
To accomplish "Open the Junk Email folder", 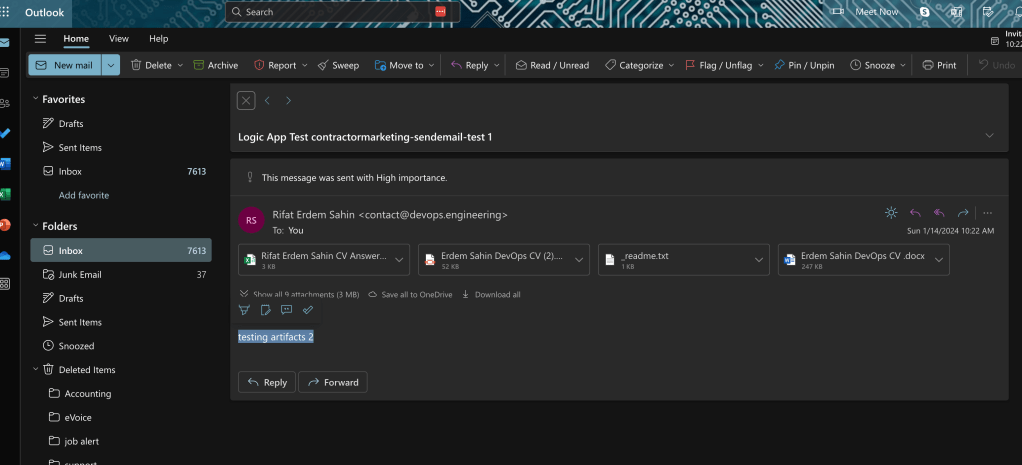I will click(121, 275).
